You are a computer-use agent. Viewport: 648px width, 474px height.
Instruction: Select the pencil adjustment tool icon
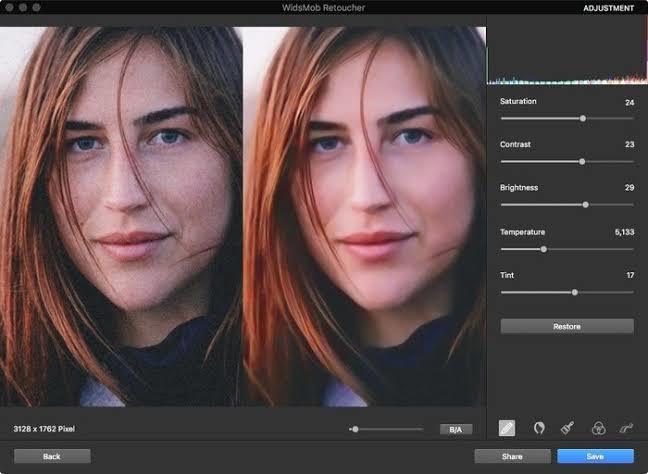click(x=507, y=428)
